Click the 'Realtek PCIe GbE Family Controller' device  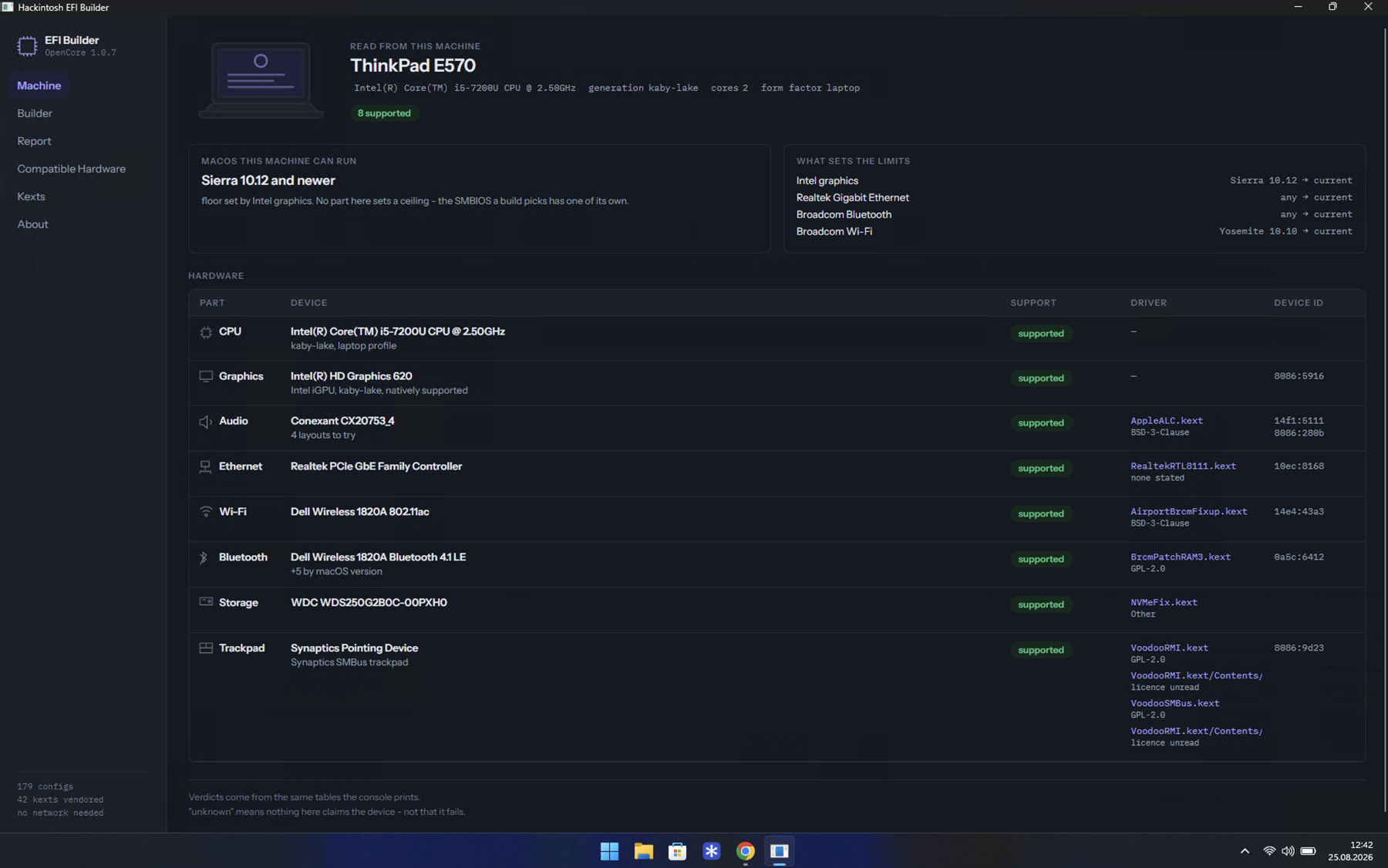click(x=376, y=466)
